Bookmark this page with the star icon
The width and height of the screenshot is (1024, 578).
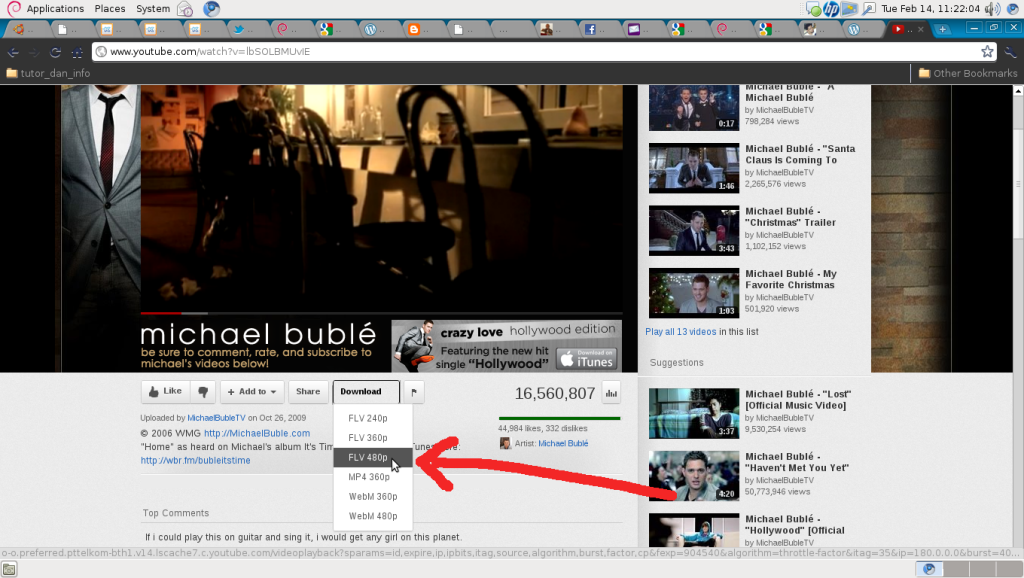pos(987,51)
